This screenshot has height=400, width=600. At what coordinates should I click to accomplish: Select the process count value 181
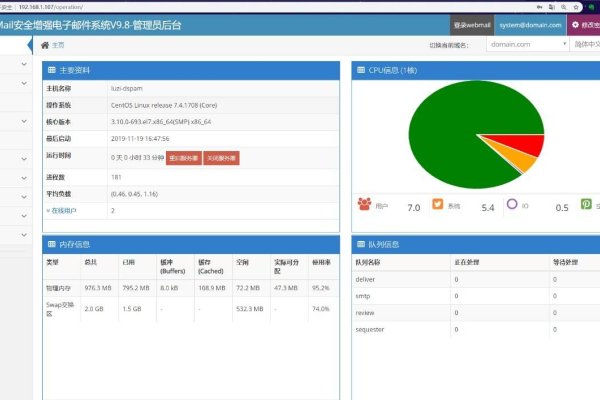coord(116,177)
